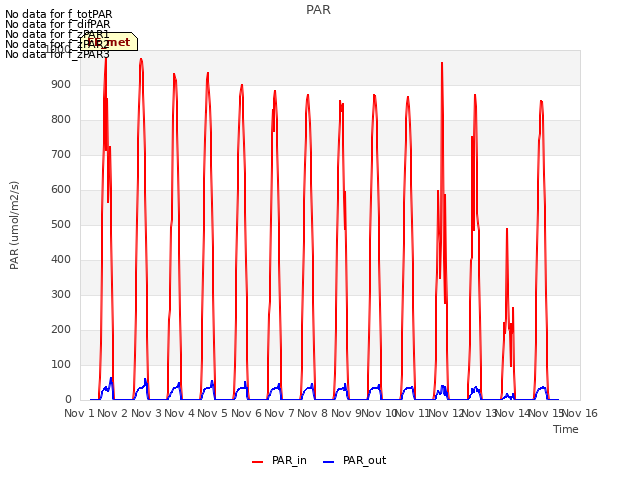Click the EE_met annotation label
The width and height of the screenshot is (640, 480).
(x=109, y=42)
